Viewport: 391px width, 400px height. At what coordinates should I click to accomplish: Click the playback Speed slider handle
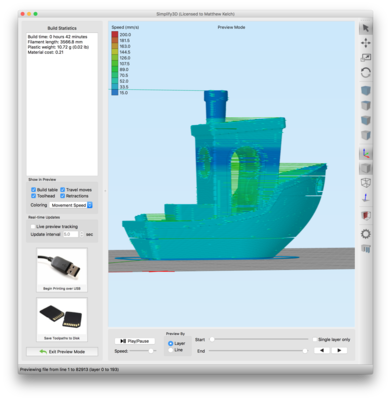coord(151,351)
